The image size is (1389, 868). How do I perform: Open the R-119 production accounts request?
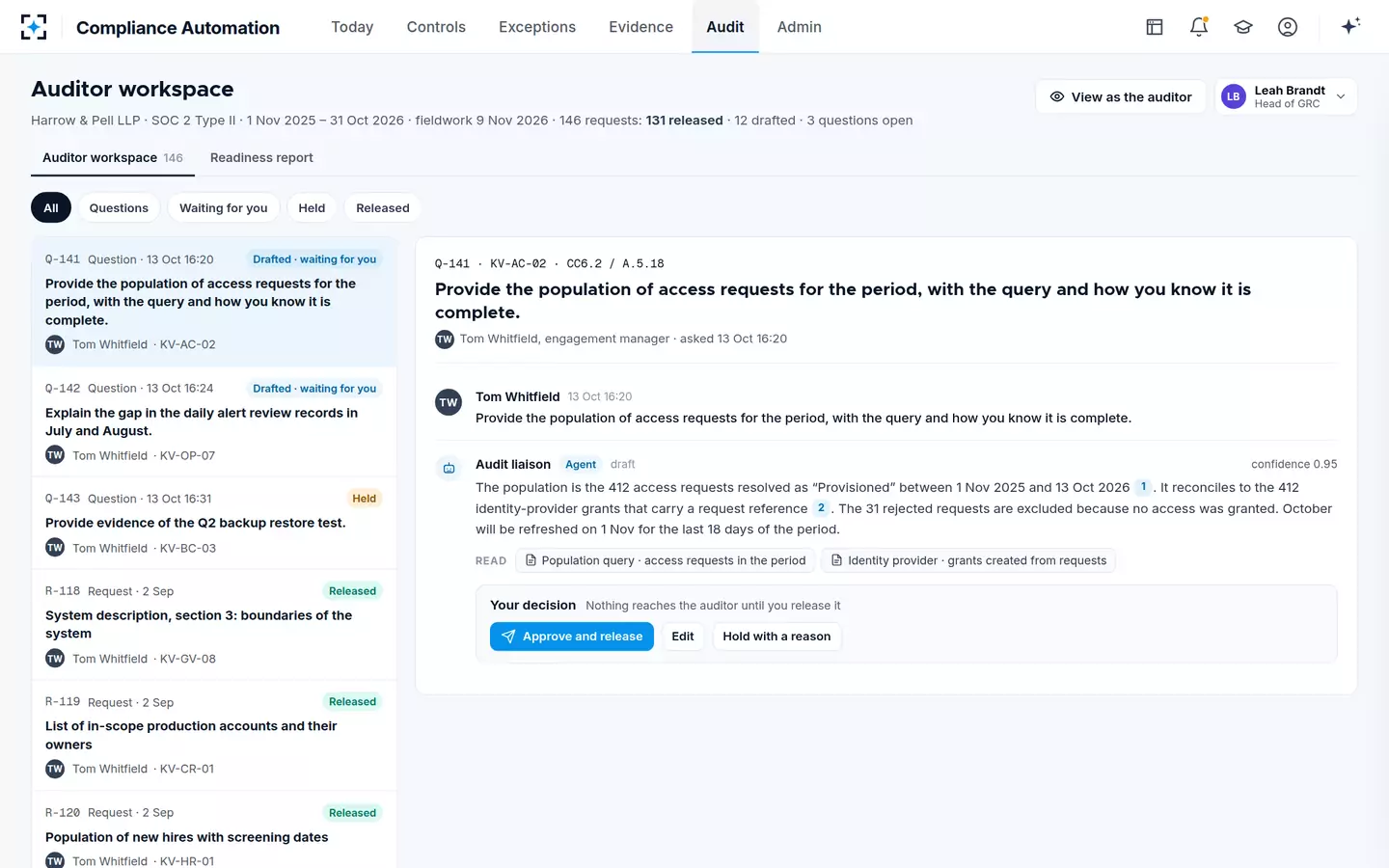pyautogui.click(x=214, y=736)
